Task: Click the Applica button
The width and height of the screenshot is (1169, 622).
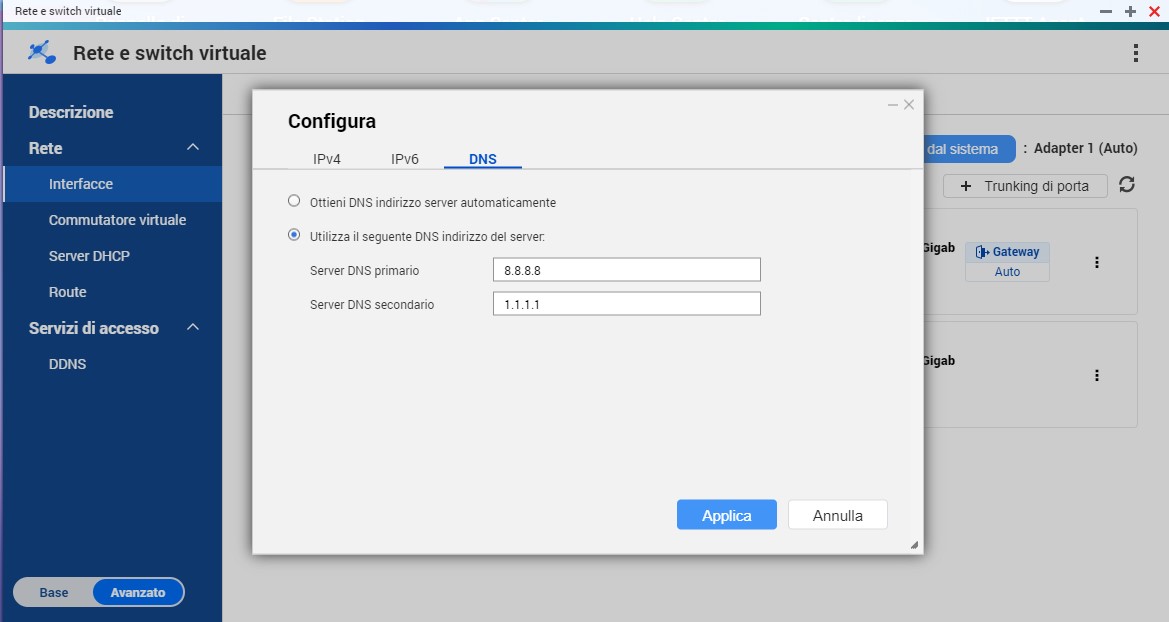Action: tap(726, 515)
